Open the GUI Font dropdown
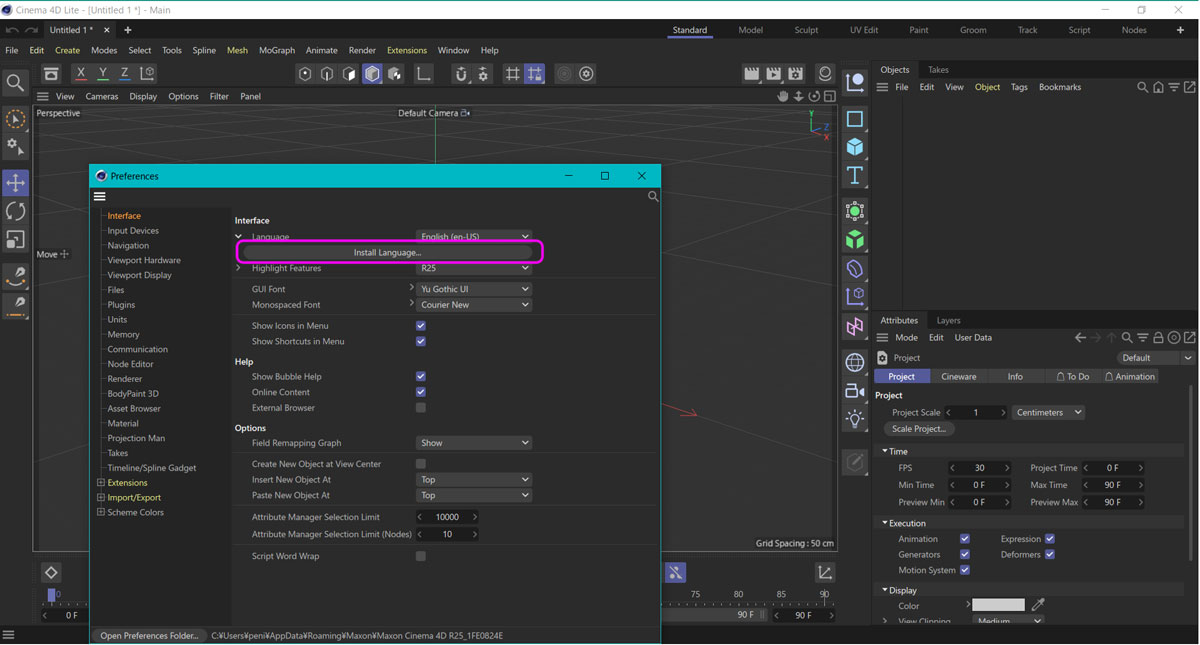 474,289
